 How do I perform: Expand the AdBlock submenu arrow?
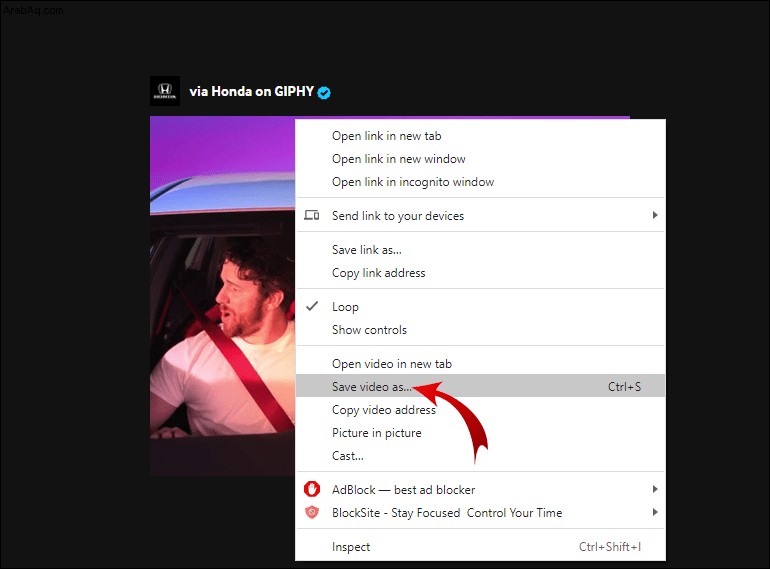pos(655,489)
